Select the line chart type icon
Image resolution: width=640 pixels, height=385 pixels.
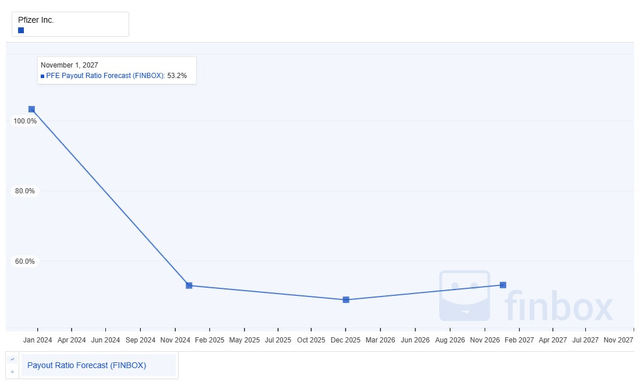(x=12, y=359)
